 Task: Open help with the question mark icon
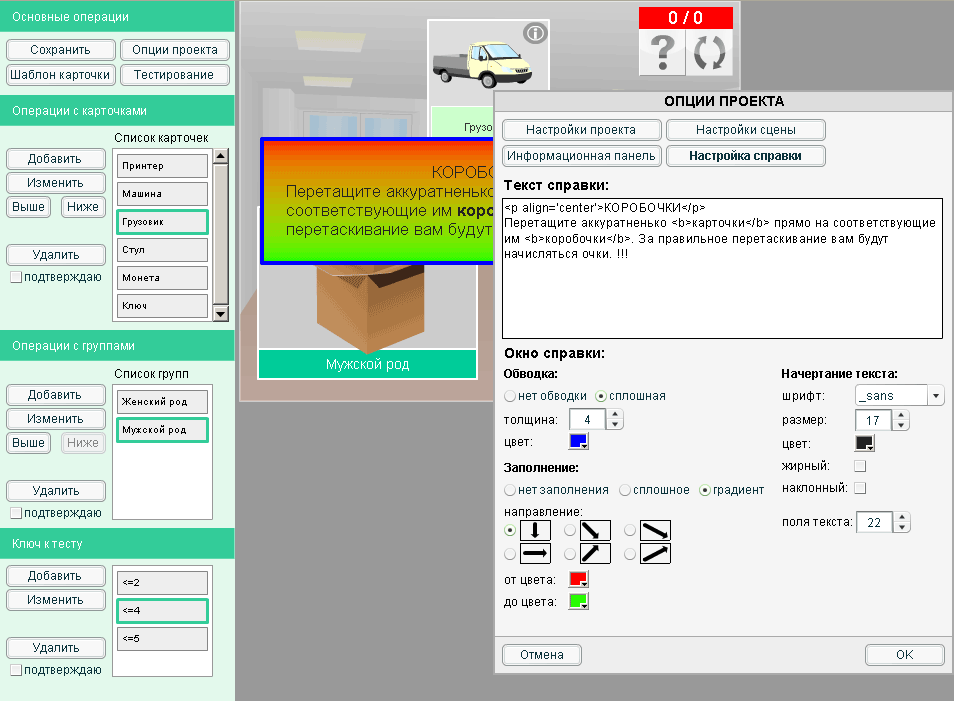pos(662,52)
